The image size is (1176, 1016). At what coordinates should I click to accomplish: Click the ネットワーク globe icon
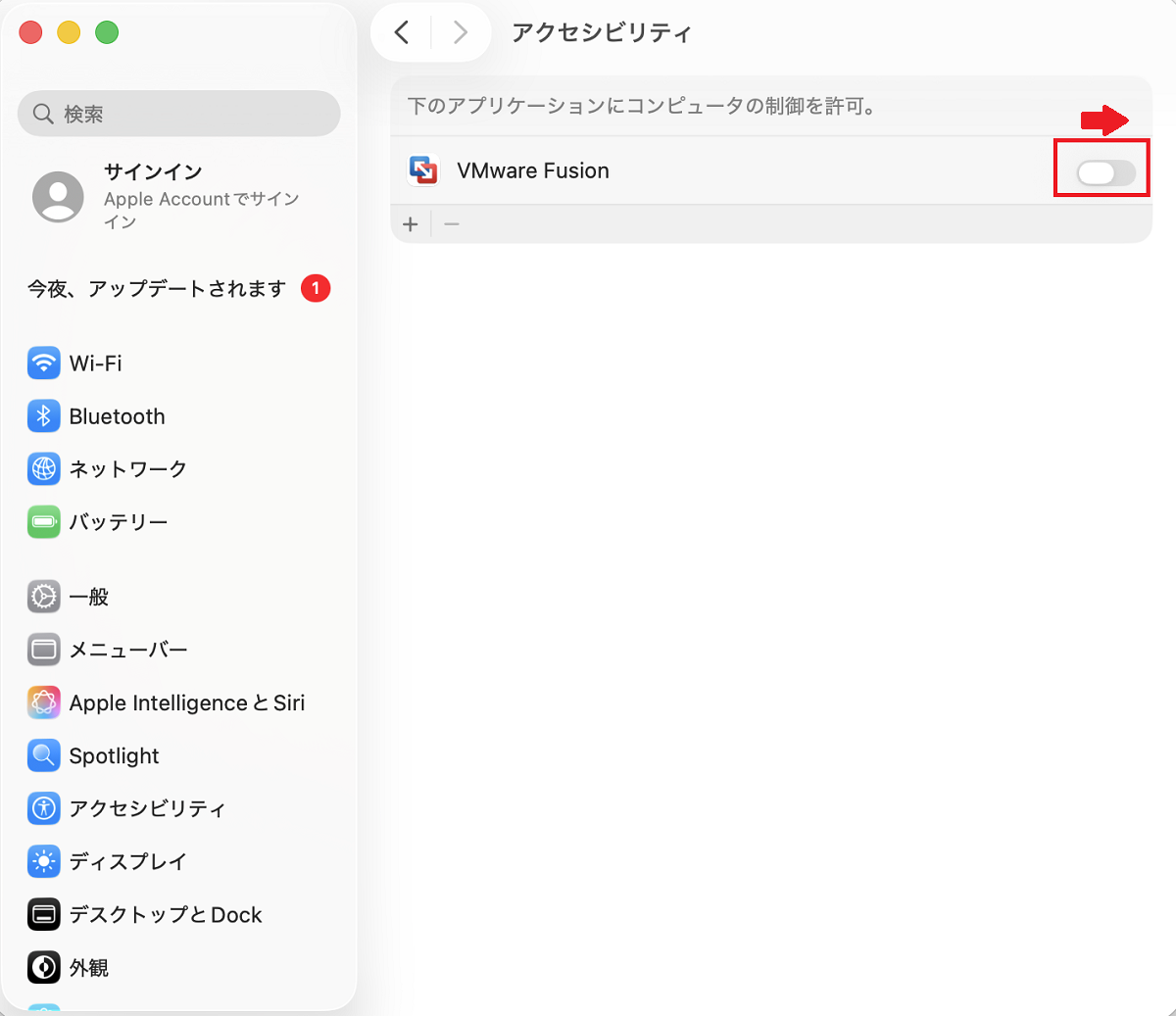[44, 469]
